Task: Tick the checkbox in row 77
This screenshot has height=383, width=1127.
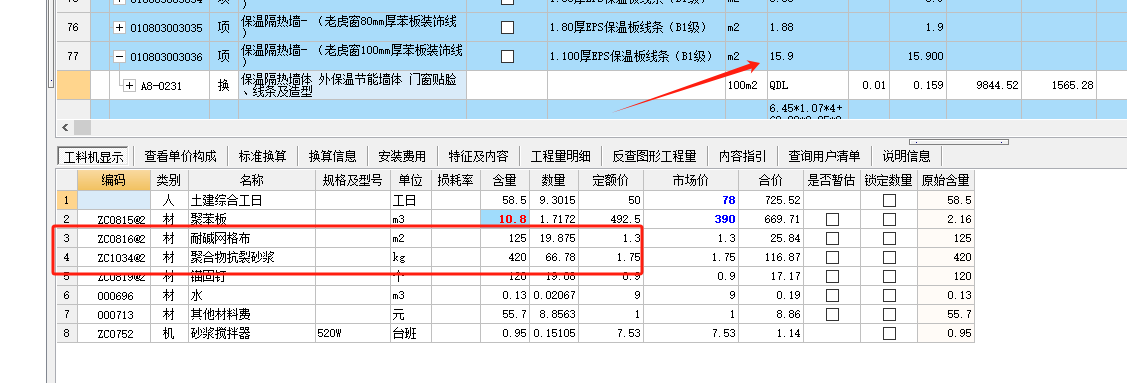Action: click(507, 56)
